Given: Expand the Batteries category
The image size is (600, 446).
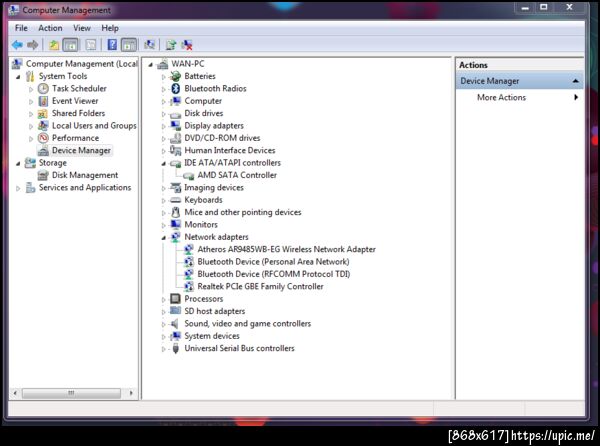Looking at the screenshot, I should click(x=163, y=77).
